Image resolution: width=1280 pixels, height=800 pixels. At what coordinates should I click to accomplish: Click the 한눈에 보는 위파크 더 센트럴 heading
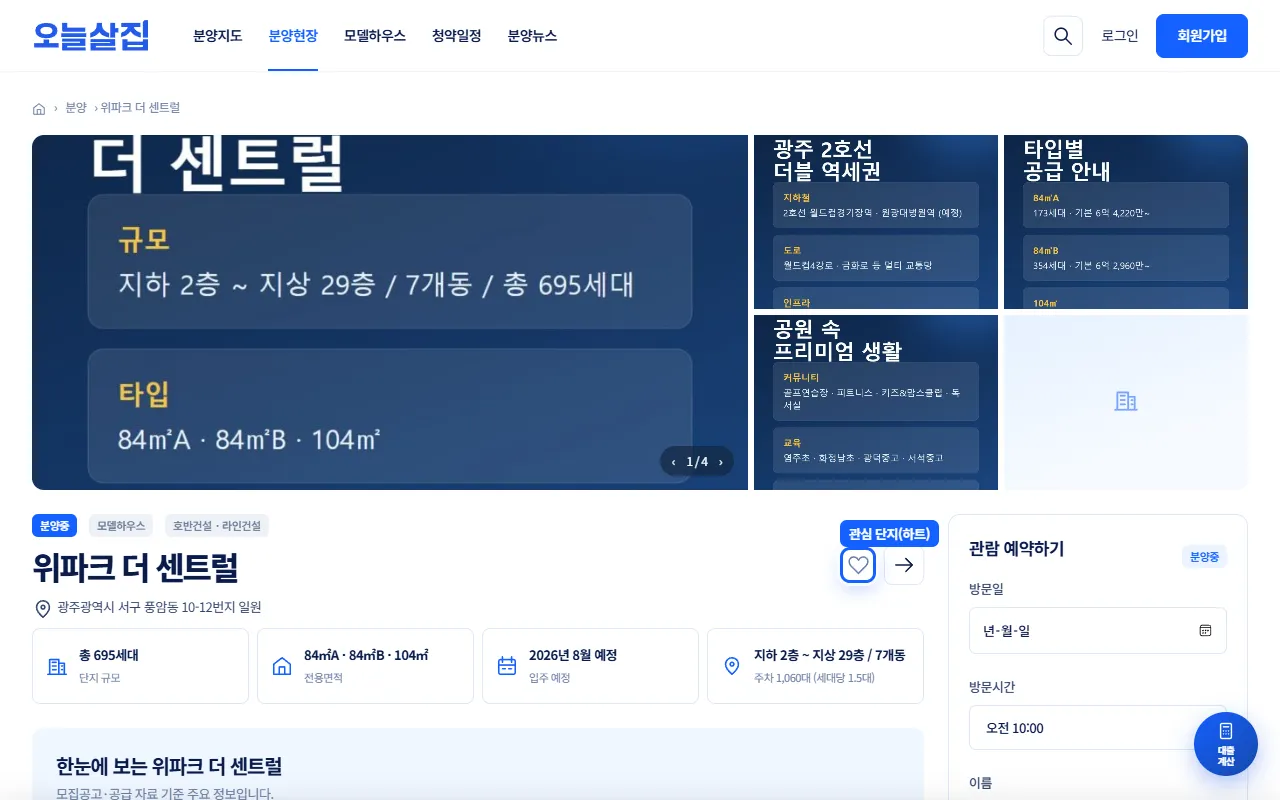click(169, 767)
